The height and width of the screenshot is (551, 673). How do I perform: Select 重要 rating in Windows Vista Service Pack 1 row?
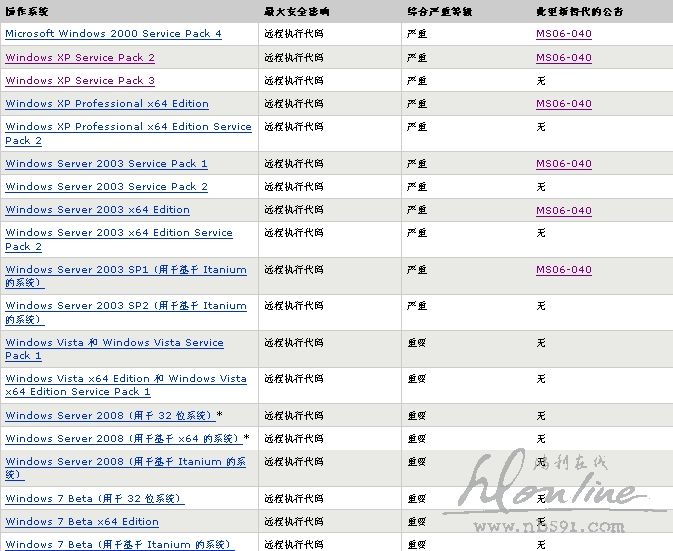pos(417,342)
